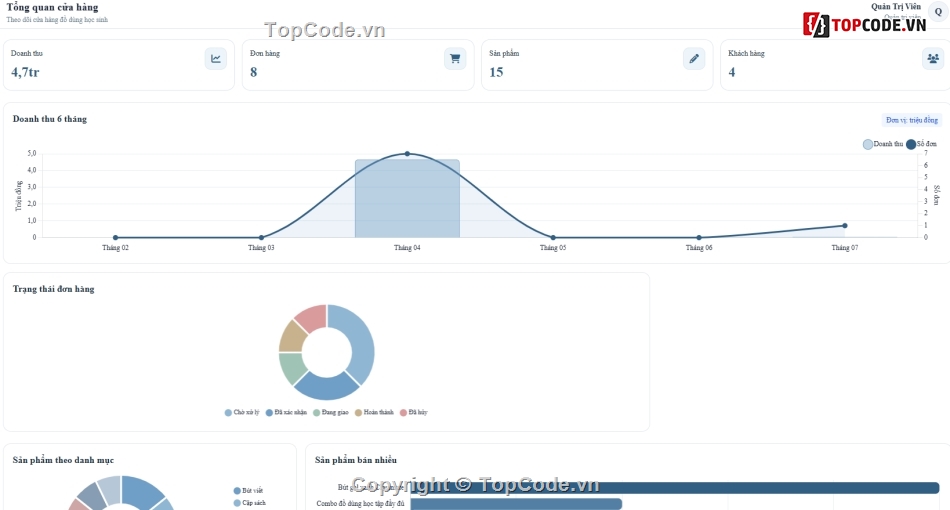Viewport: 950px width, 510px height.
Task: Toggle the Đang giao legend item
Action: [x=331, y=412]
